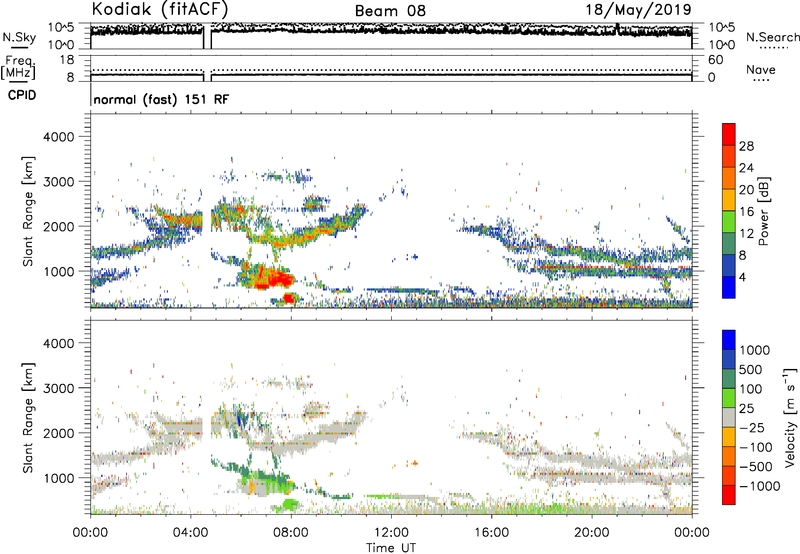Click the "Power [dB]" colorbar title
Screen dimensions: 800x554
point(763,211)
